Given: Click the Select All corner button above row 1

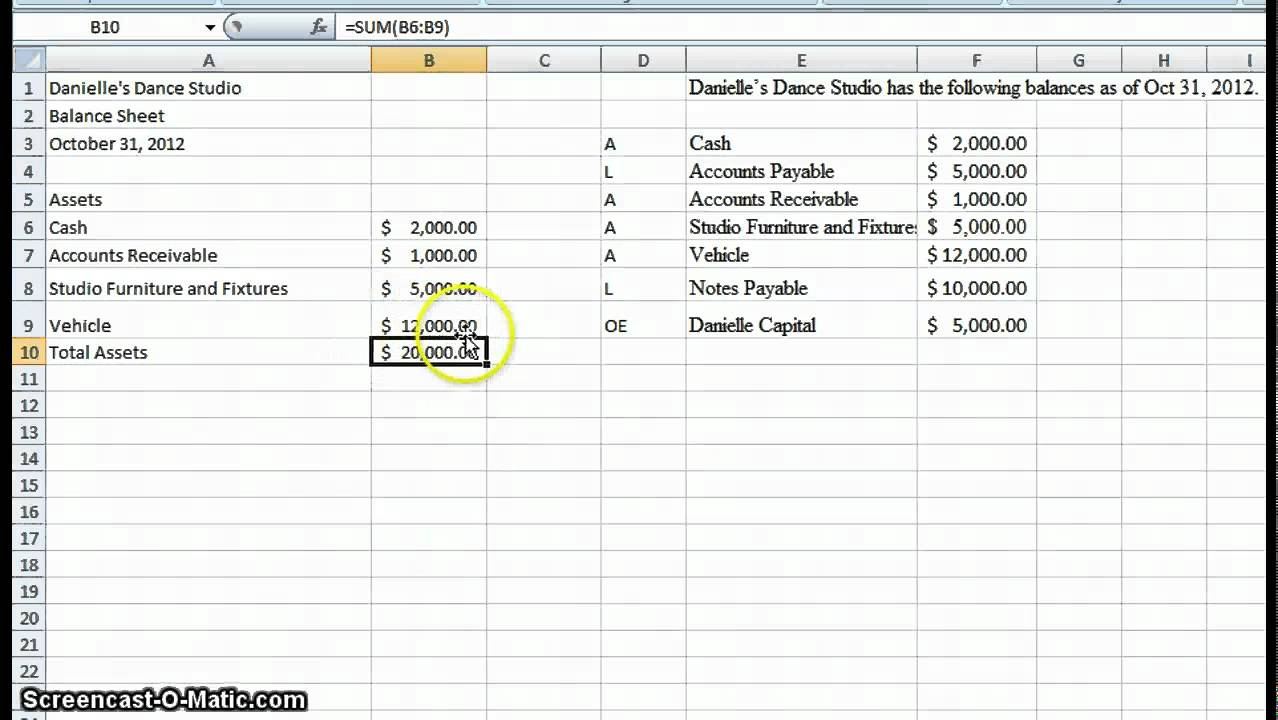Looking at the screenshot, I should tap(29, 60).
